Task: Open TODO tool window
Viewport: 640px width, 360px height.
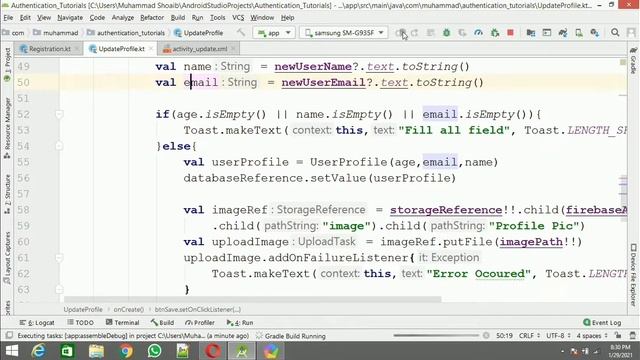Action: 80,322
